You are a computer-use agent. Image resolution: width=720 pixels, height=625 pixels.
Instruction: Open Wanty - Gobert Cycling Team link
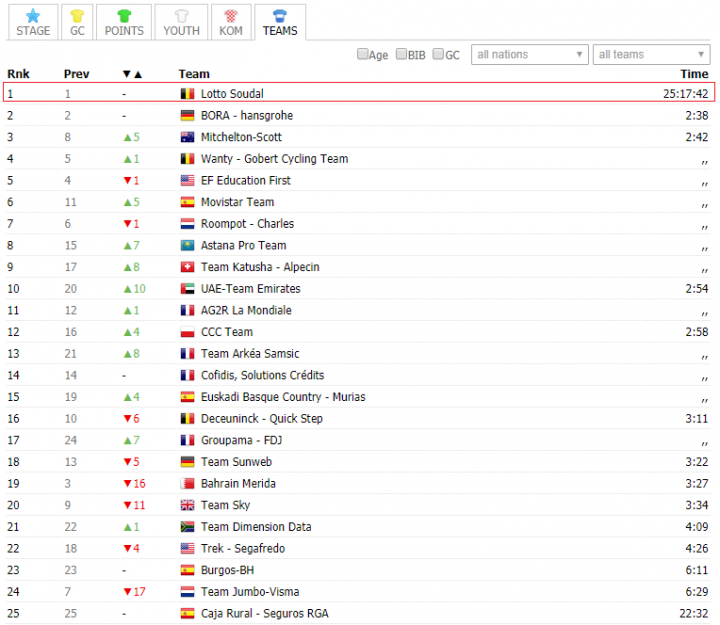pyautogui.click(x=274, y=159)
